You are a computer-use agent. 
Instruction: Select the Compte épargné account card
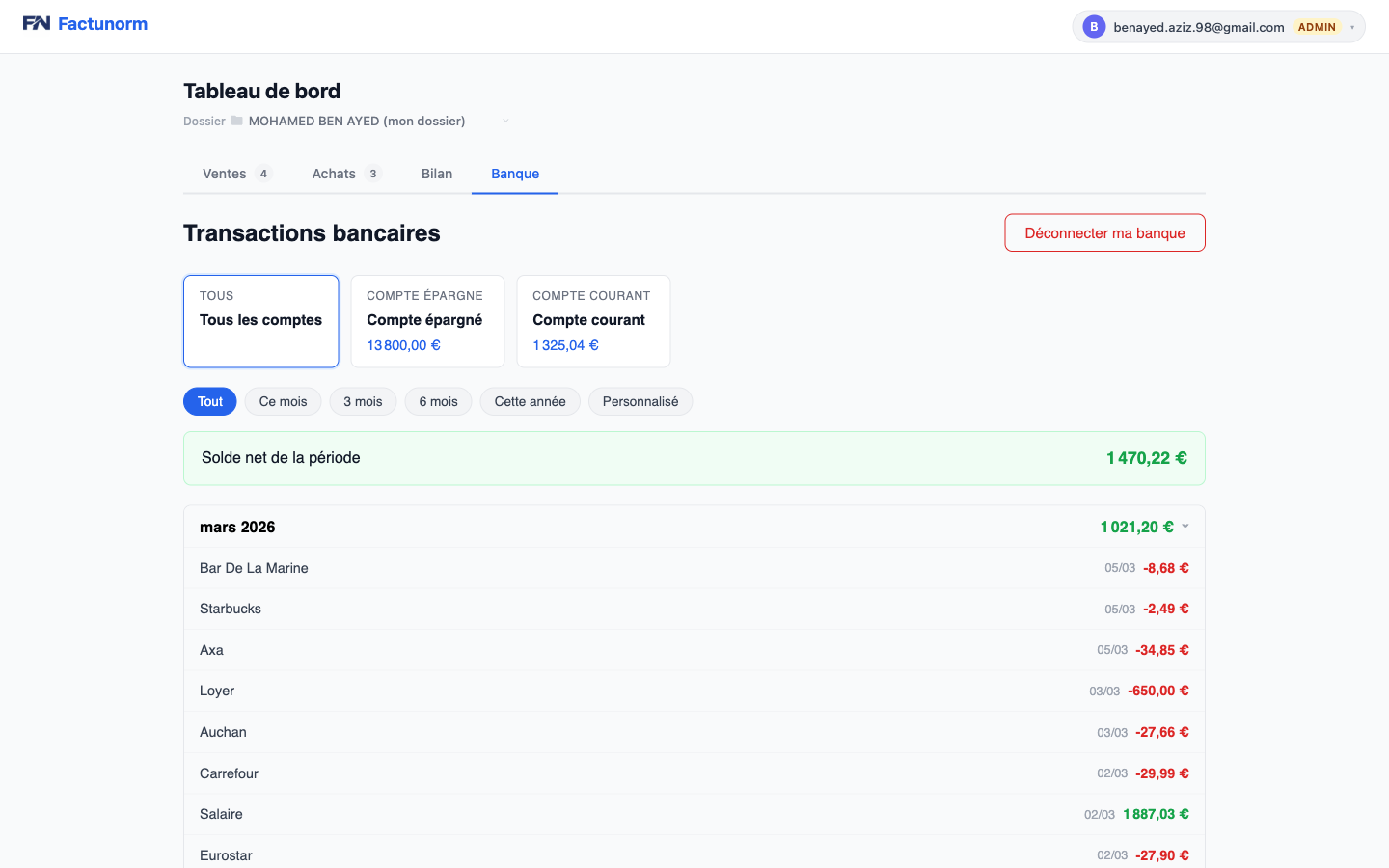tap(427, 321)
